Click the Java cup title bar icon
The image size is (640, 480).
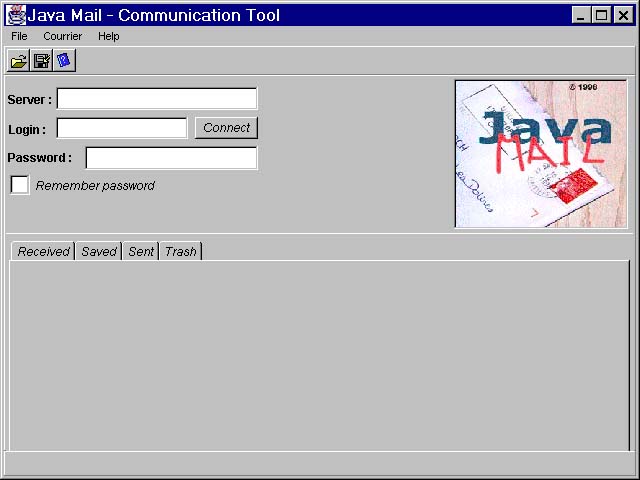pyautogui.click(x=16, y=15)
